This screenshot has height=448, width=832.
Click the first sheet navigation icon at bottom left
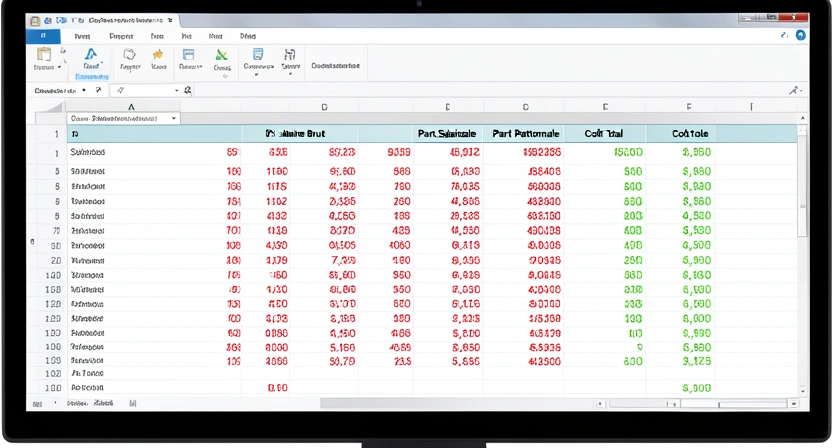[x=37, y=404]
